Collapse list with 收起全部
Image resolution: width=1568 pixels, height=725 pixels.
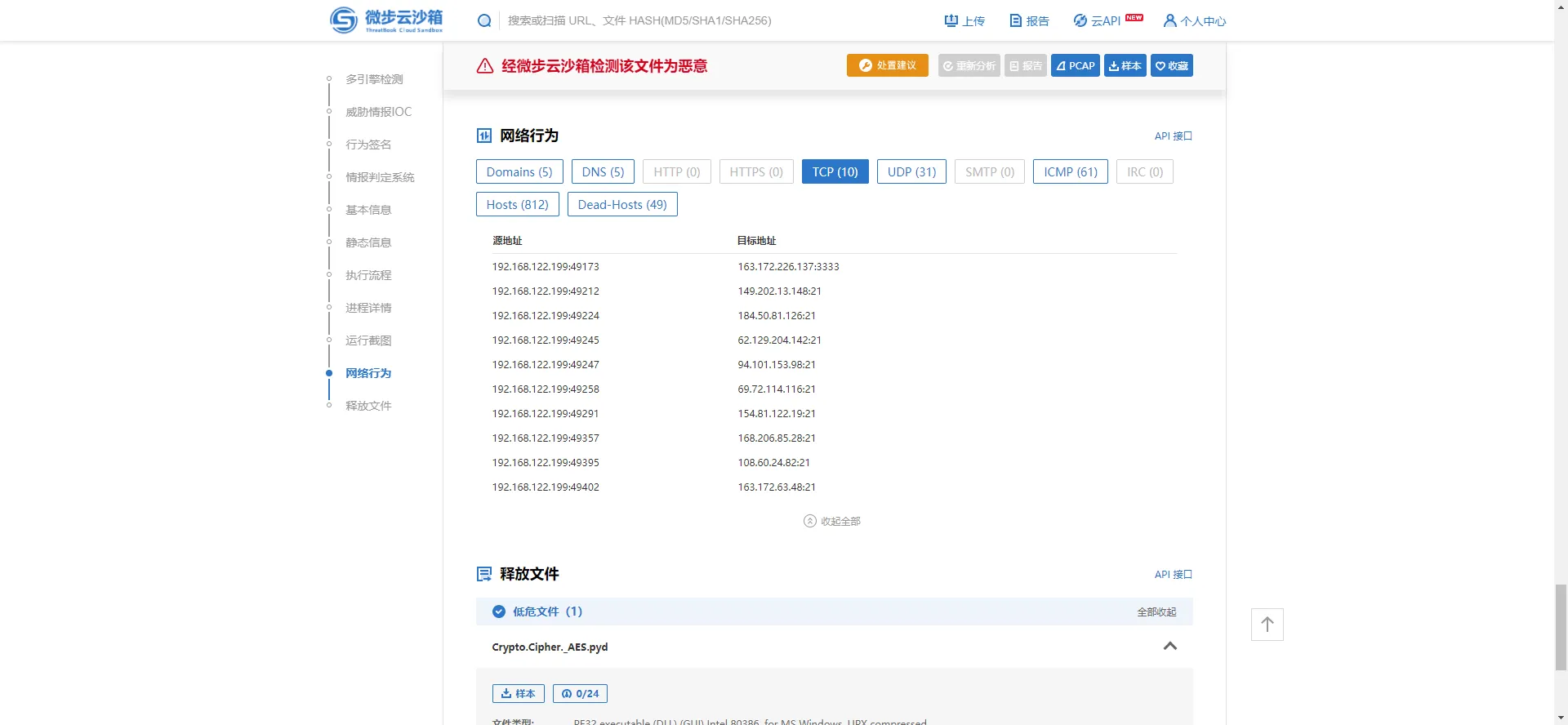click(x=832, y=521)
